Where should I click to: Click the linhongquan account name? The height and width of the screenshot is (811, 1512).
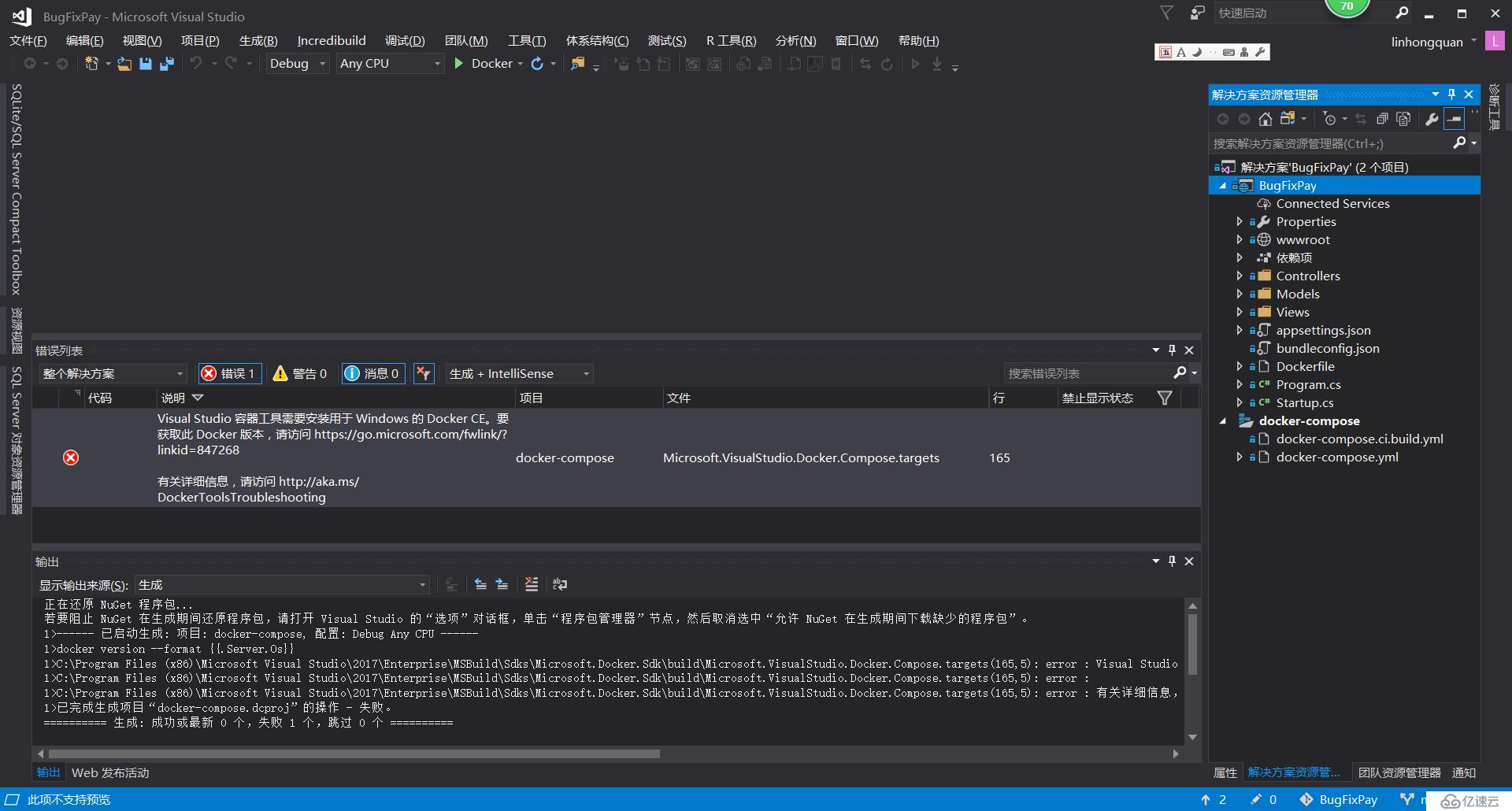(1426, 42)
